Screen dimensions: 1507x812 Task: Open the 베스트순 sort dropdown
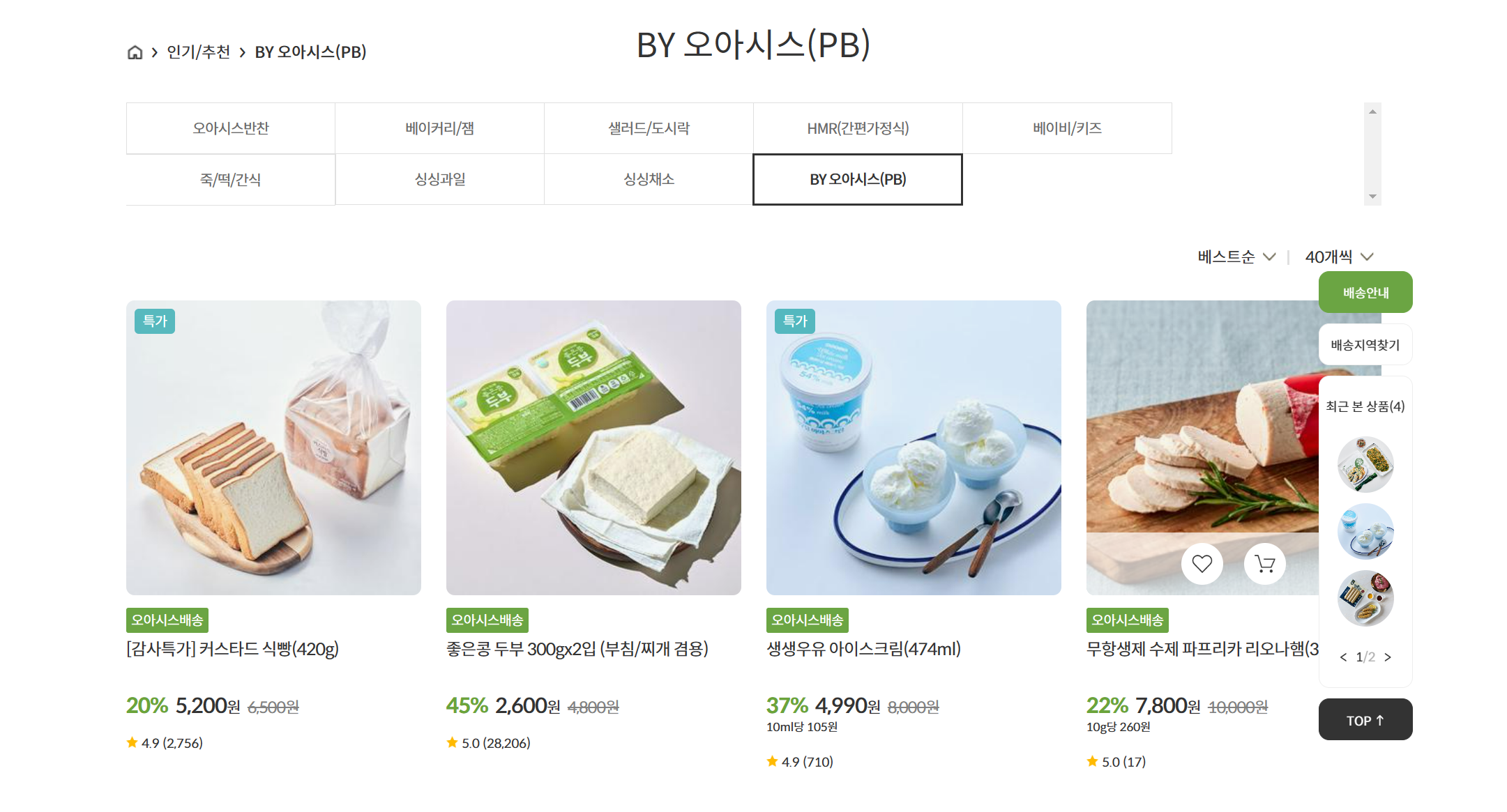click(x=1236, y=256)
